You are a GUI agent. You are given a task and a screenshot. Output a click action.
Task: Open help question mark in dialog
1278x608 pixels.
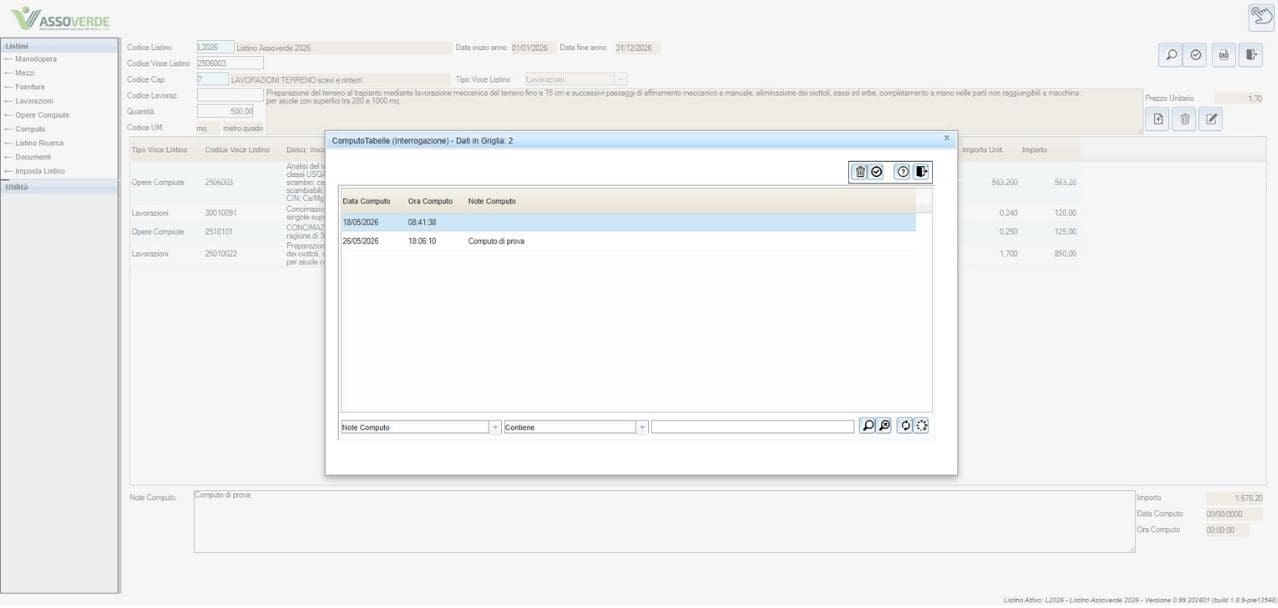pos(903,172)
